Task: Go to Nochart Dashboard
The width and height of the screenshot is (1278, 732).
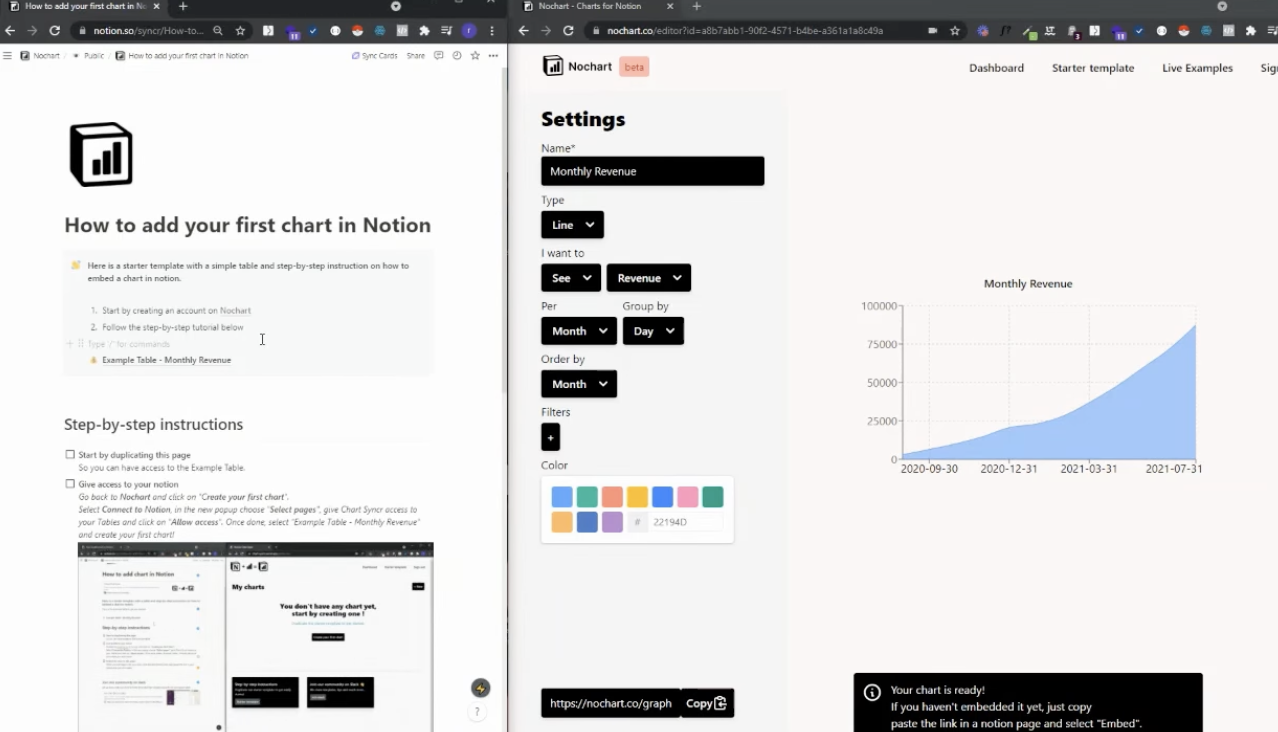Action: click(x=996, y=68)
